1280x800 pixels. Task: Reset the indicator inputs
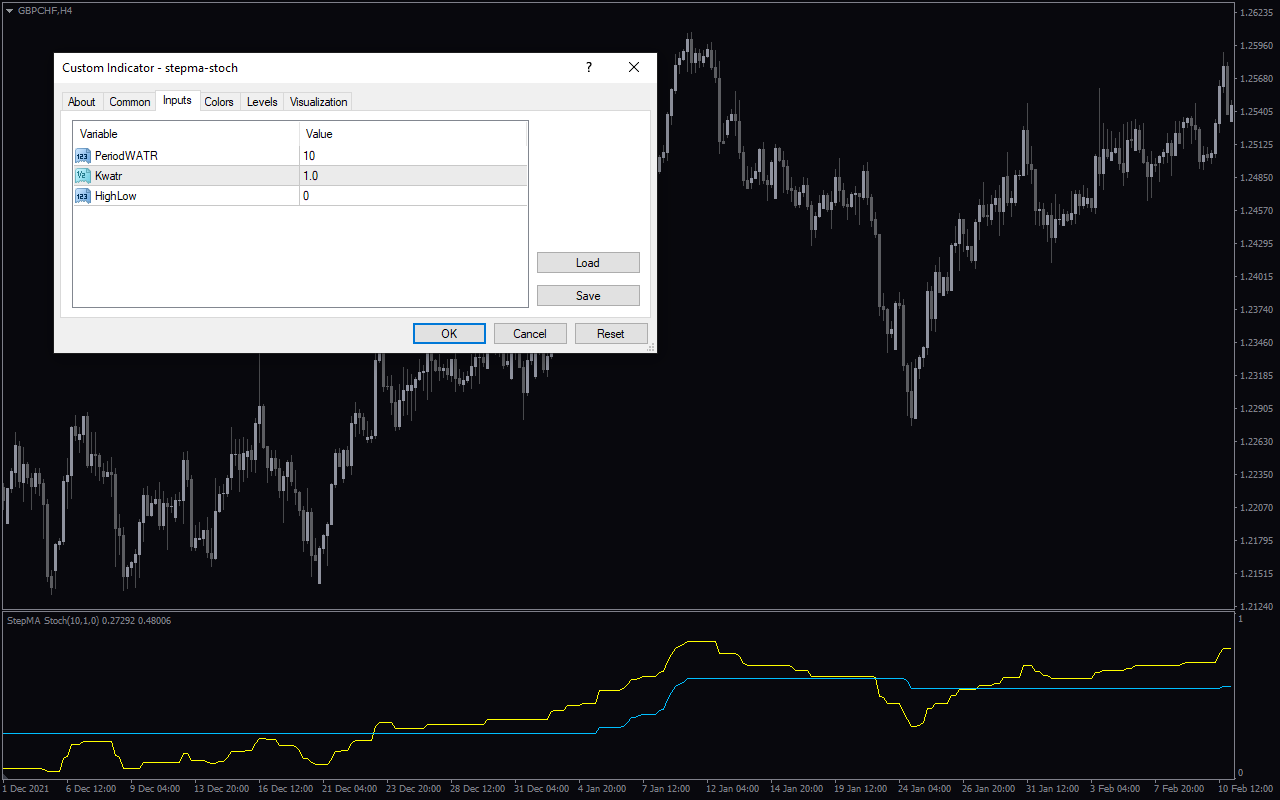click(611, 334)
